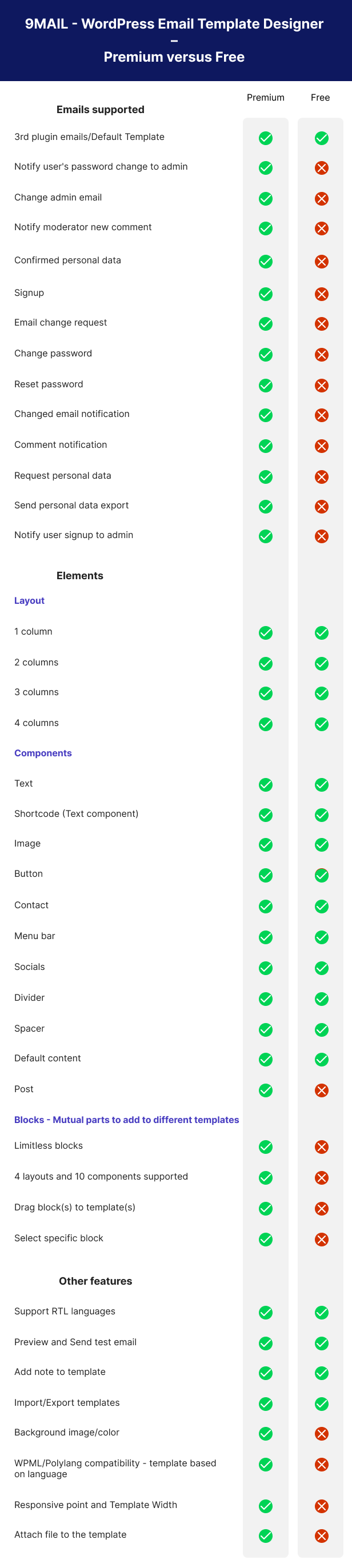Image resolution: width=352 pixels, height=1568 pixels.
Task: Click the 'Blocks - Mutual parts' heading
Action: [127, 1120]
